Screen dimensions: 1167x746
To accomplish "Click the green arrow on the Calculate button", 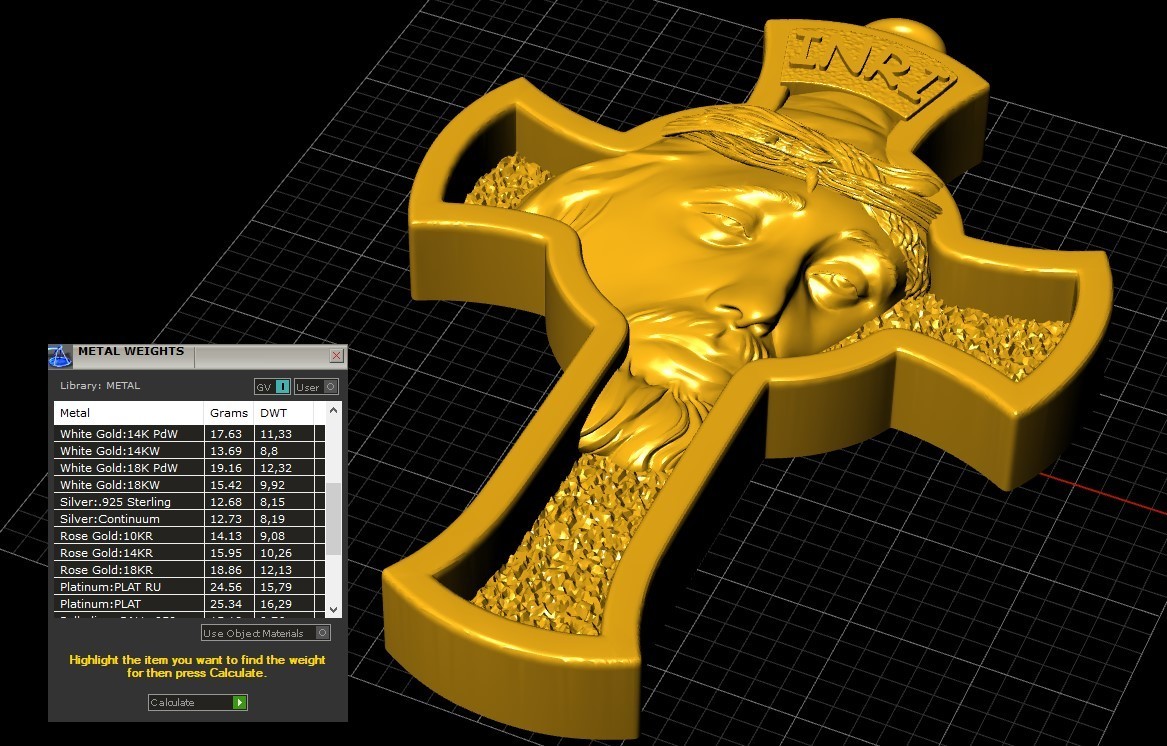I will [239, 702].
